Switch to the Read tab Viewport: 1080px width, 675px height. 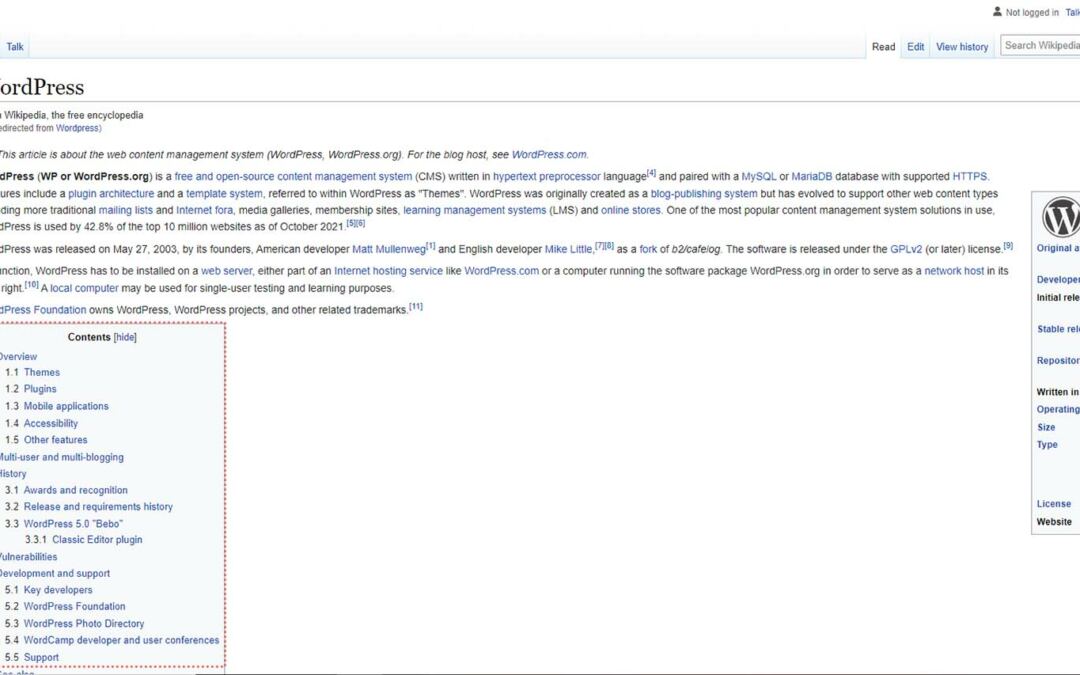[883, 47]
